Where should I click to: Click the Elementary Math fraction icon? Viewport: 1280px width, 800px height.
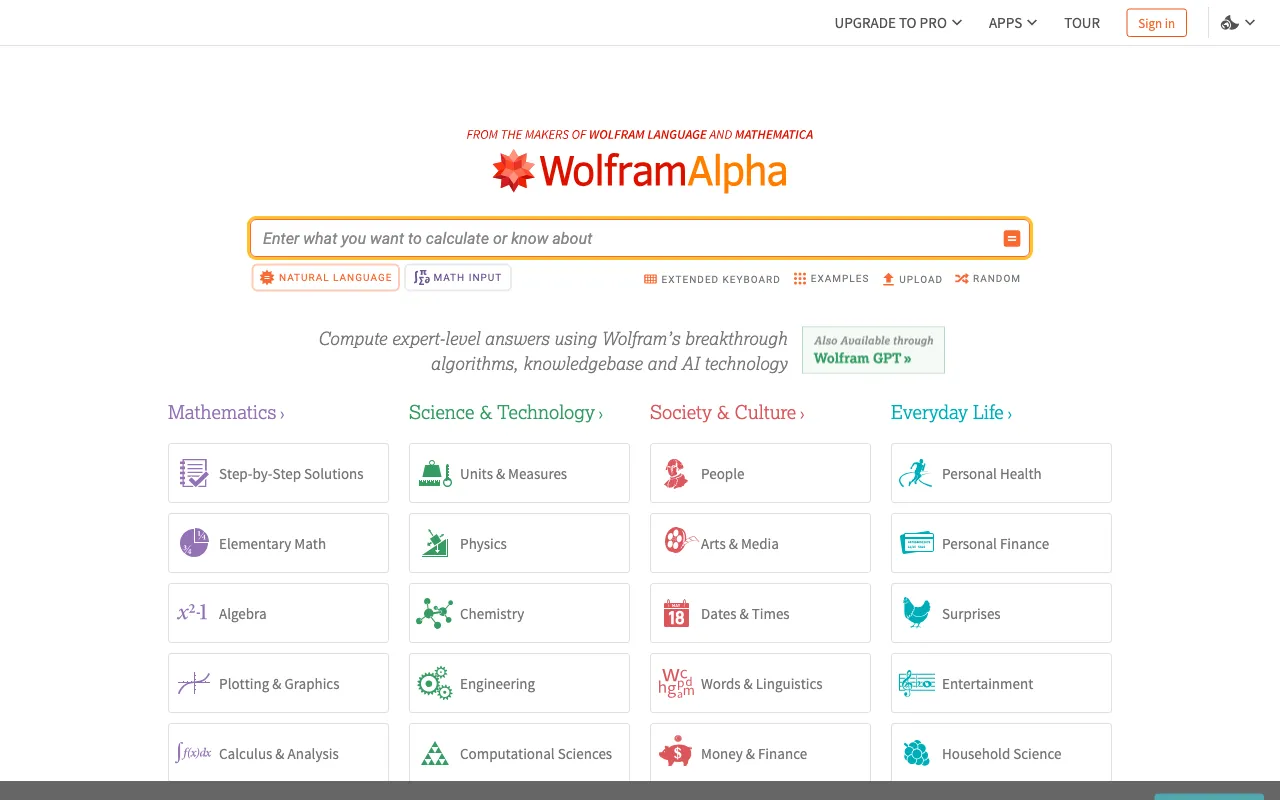coord(194,543)
